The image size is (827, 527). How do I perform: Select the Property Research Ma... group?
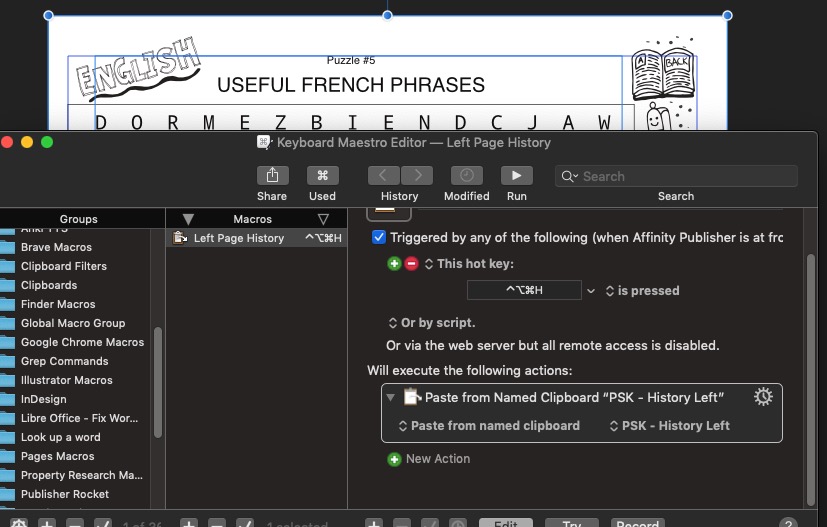[82, 475]
